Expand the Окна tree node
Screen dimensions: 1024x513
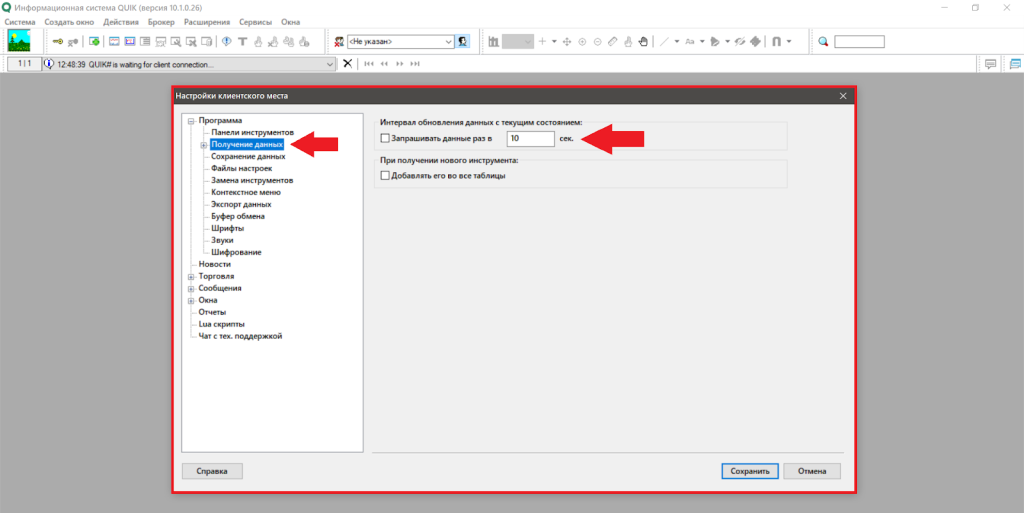[191, 301]
